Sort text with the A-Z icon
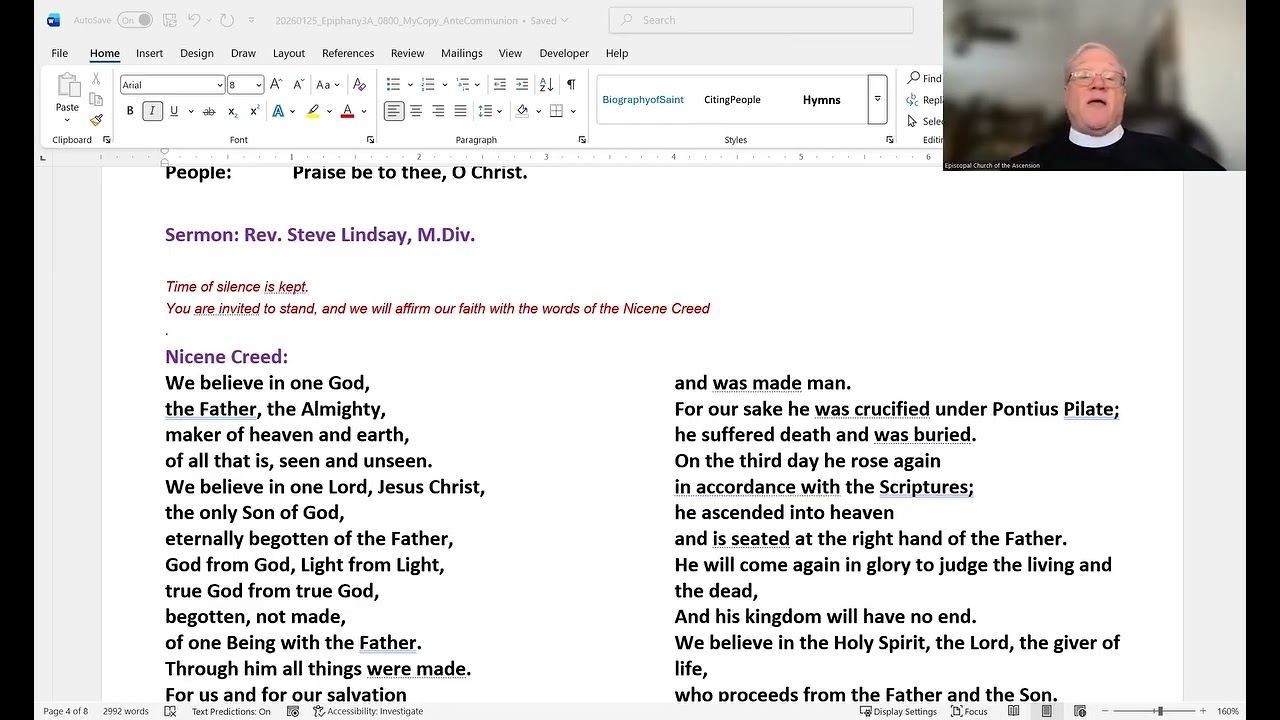The height and width of the screenshot is (720, 1280). point(546,85)
